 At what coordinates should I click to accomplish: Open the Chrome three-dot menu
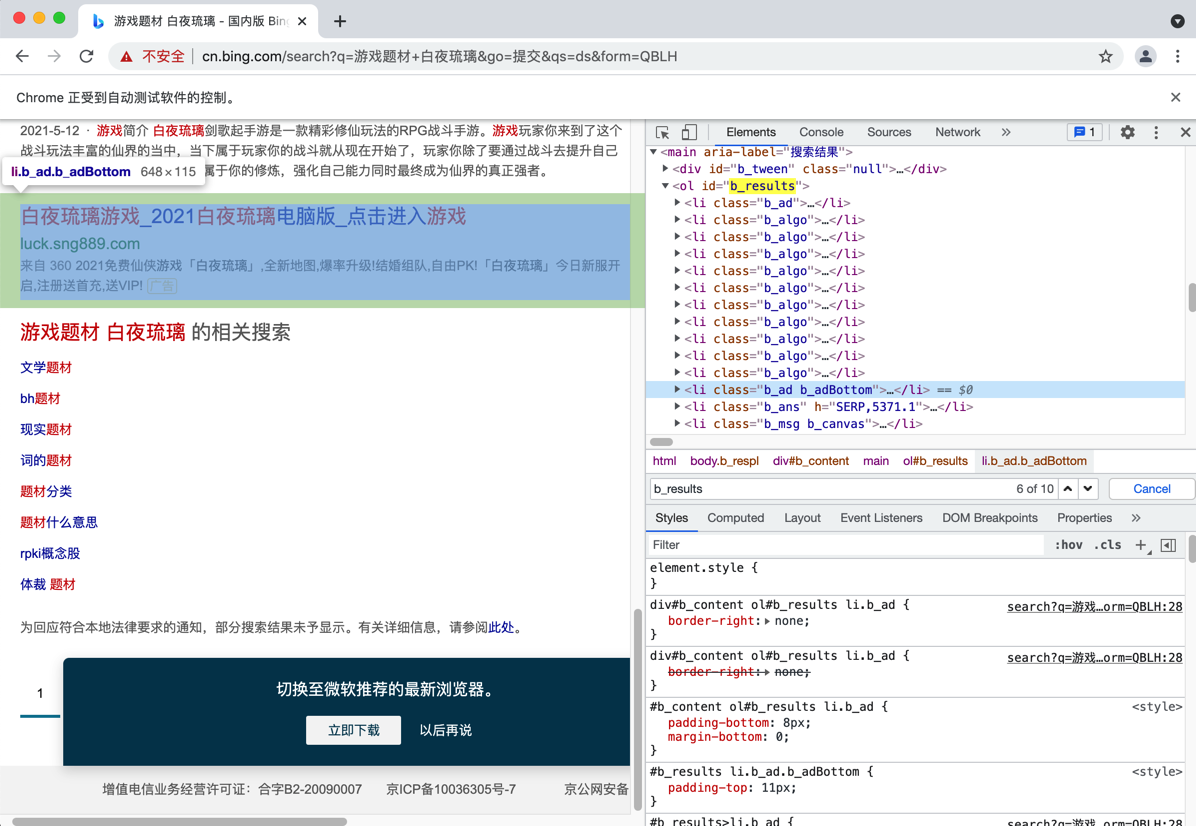tap(1177, 56)
